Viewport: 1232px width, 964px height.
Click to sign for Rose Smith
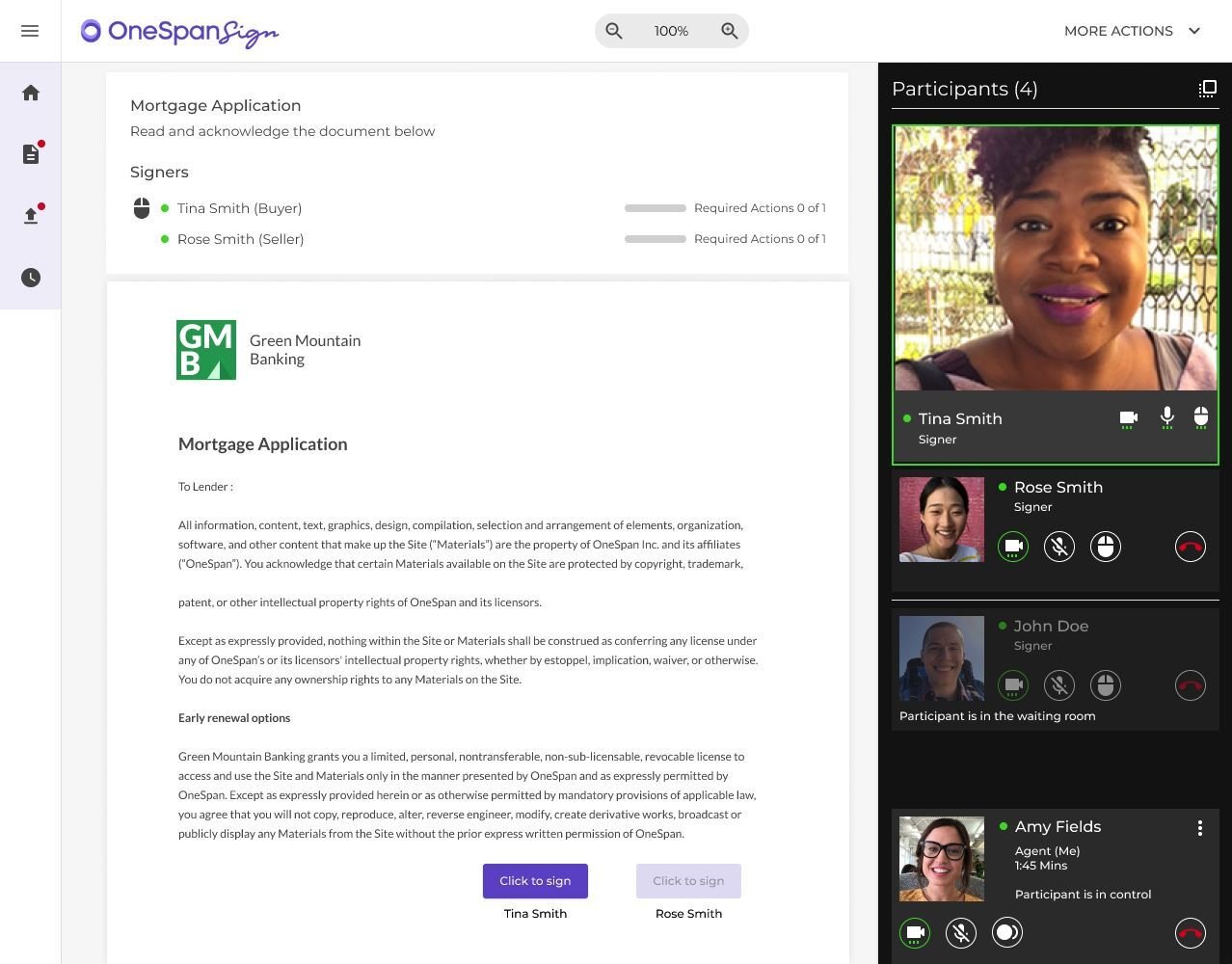pyautogui.click(x=688, y=881)
